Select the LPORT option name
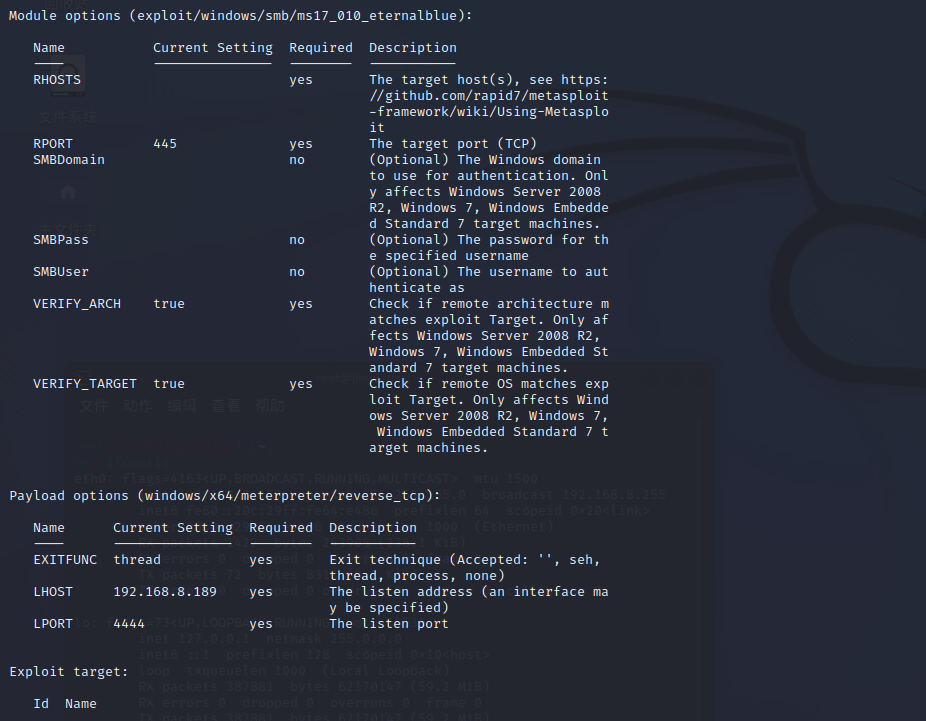This screenshot has height=721, width=926. (x=53, y=624)
